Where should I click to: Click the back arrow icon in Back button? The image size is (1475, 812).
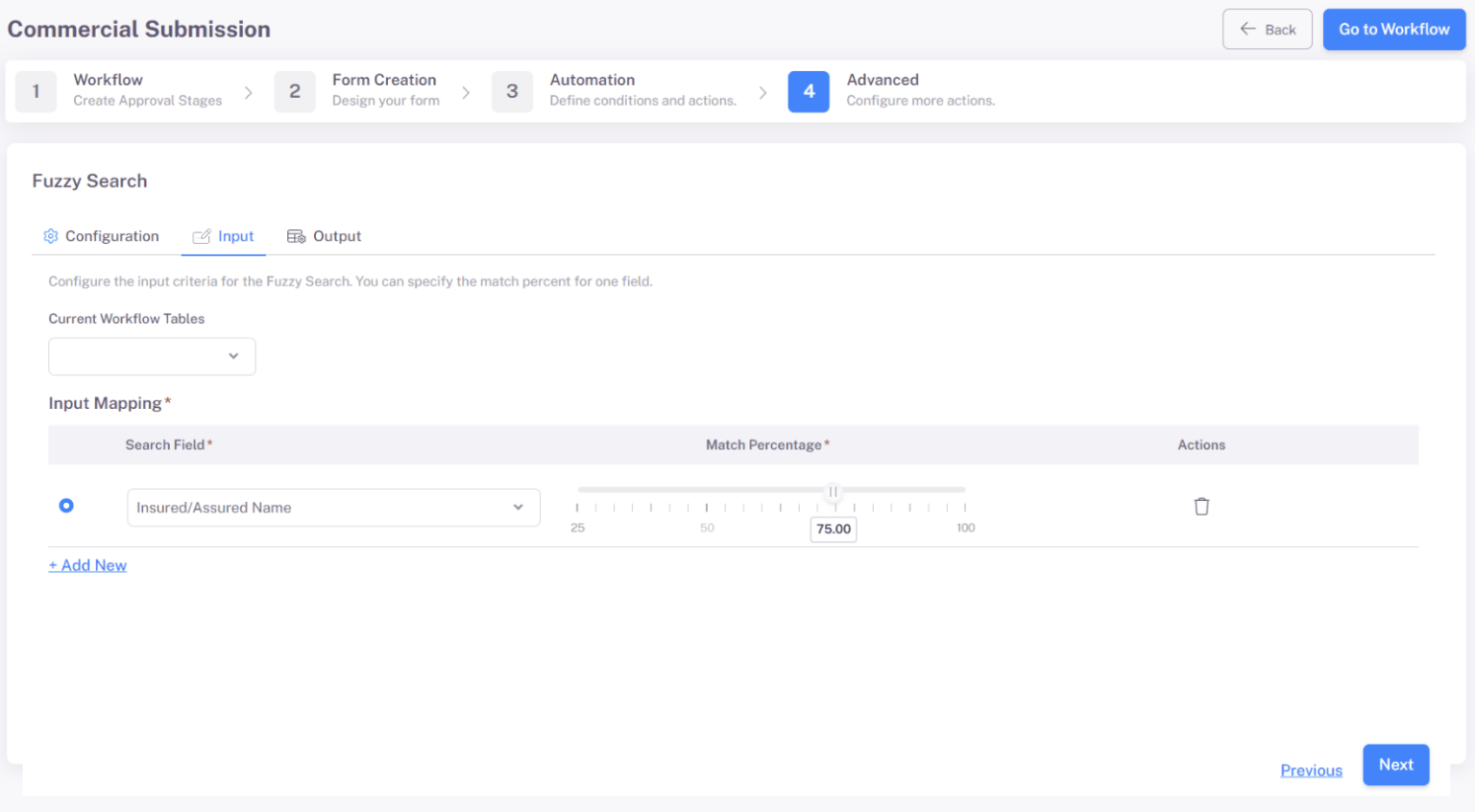pyautogui.click(x=1245, y=29)
